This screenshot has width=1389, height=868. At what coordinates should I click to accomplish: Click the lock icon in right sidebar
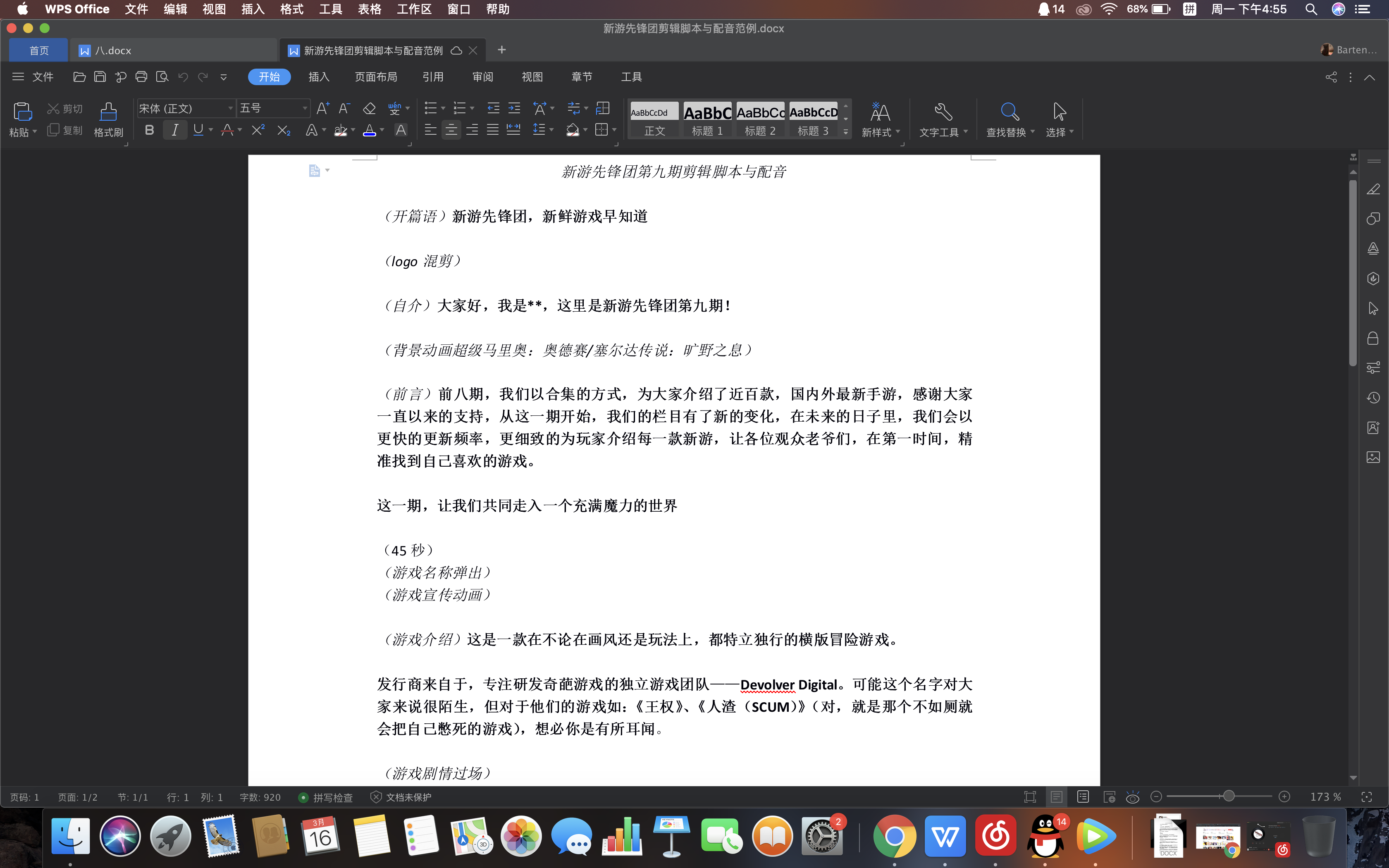(1373, 338)
